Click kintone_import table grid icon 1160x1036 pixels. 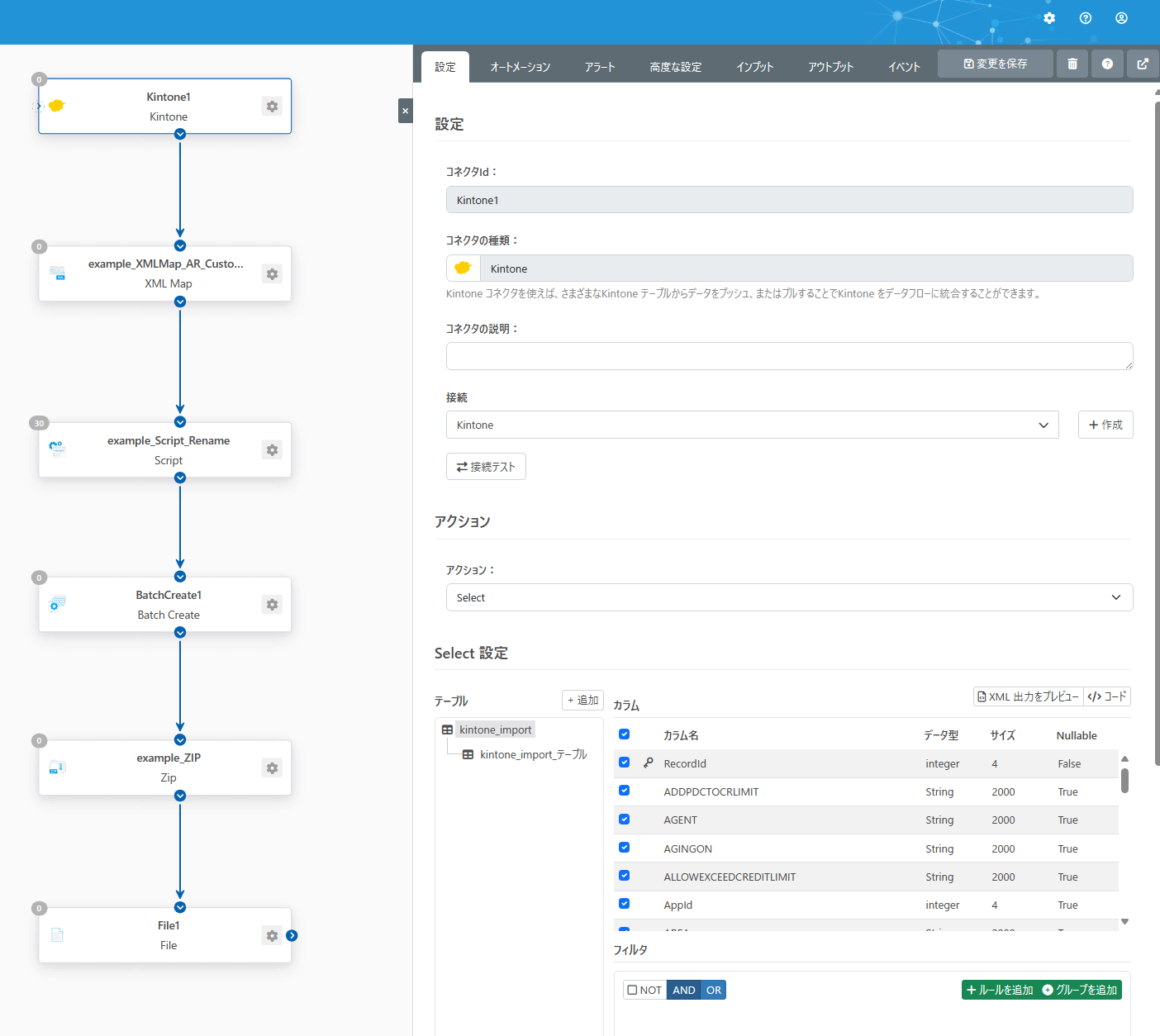(447, 730)
